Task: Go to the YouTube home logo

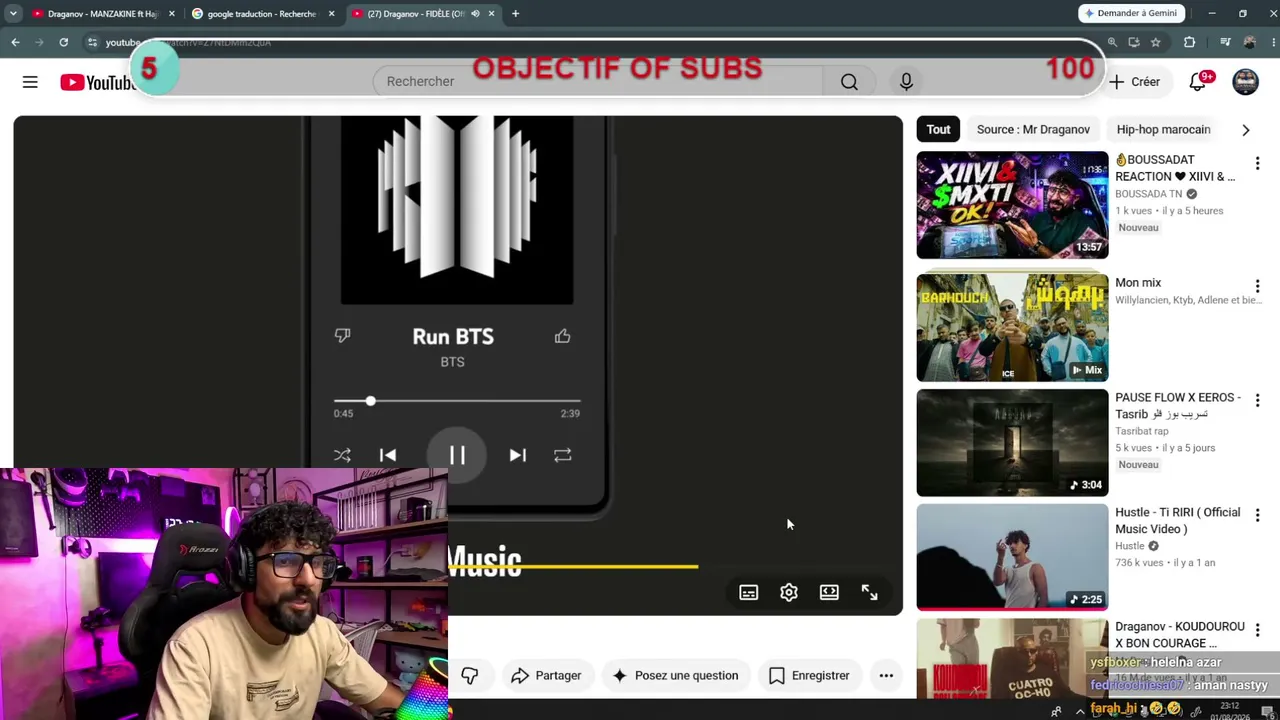Action: (97, 82)
